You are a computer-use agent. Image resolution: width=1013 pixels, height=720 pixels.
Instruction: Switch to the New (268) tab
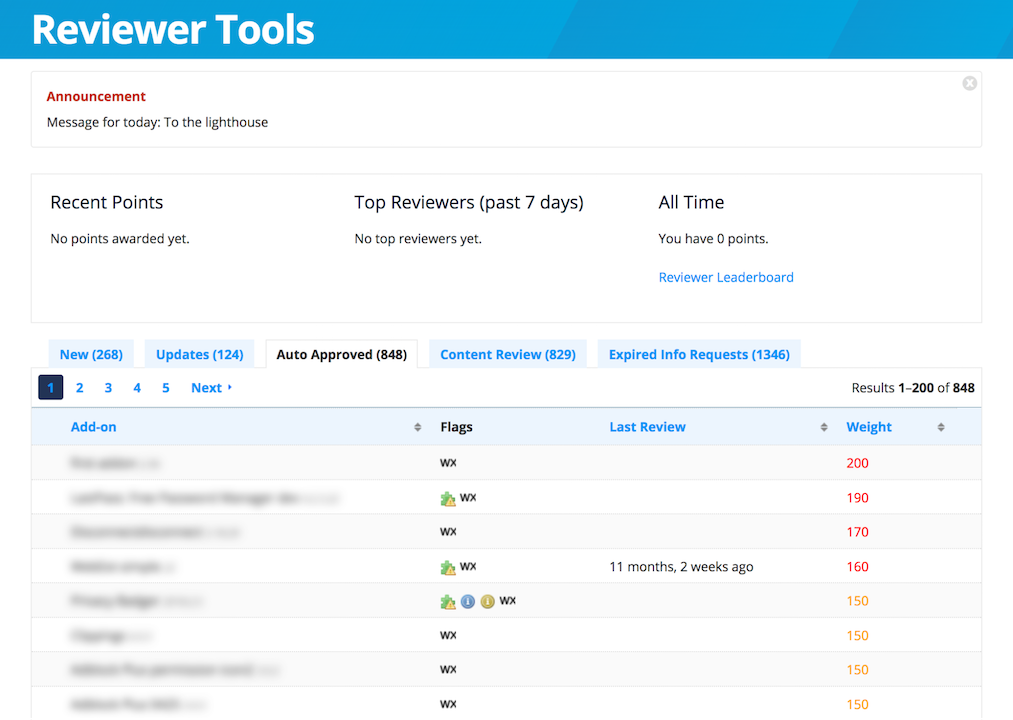(x=91, y=355)
